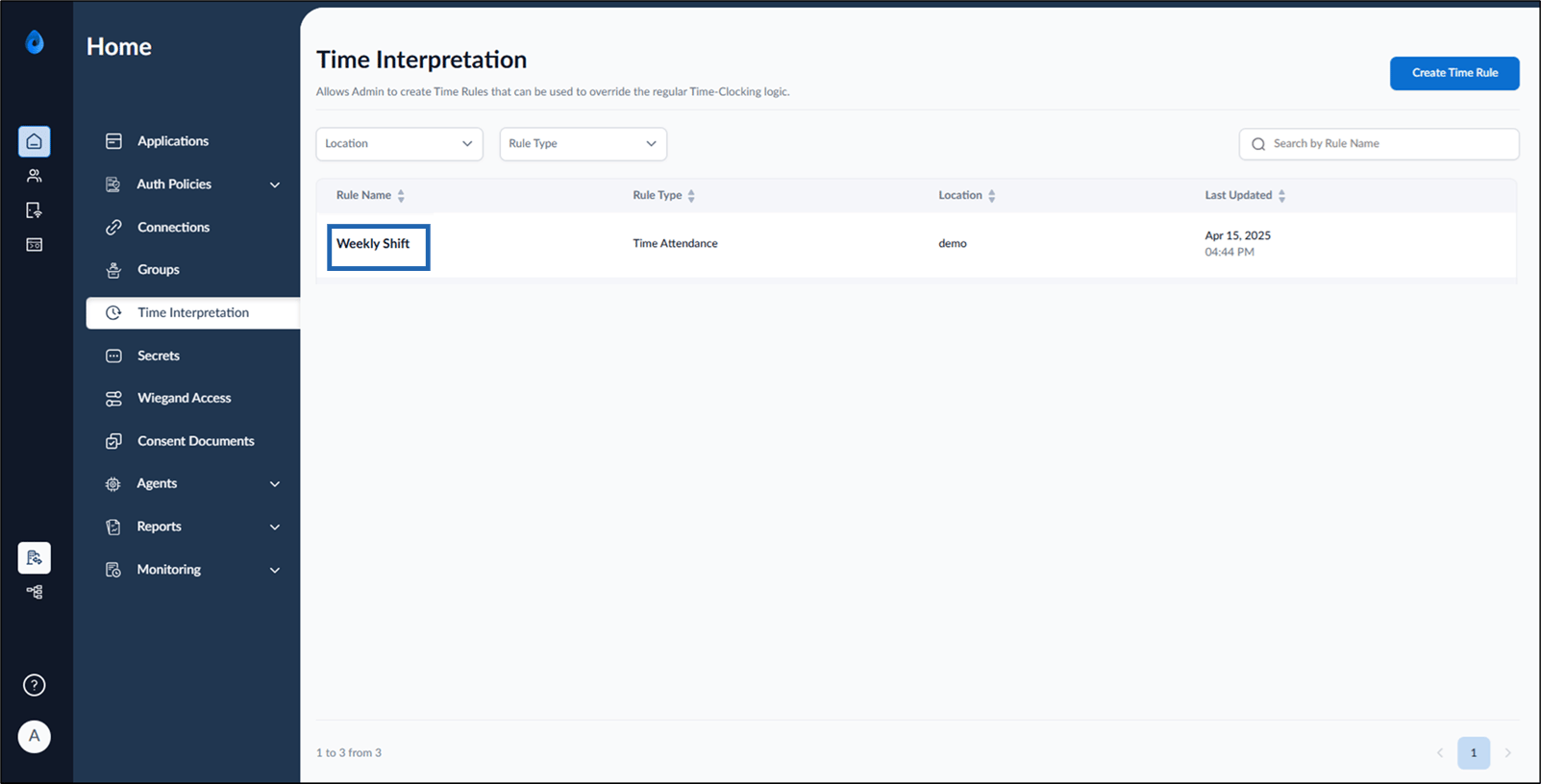This screenshot has height=784, width=1541.
Task: Click the Create Time Rule button
Action: click(1454, 73)
